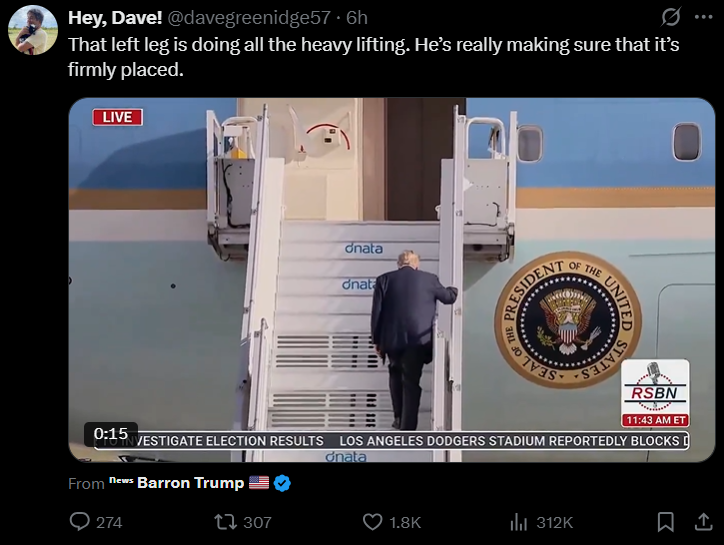This screenshot has height=545, width=724.
Task: Click the share upload icon
Action: pos(703,522)
